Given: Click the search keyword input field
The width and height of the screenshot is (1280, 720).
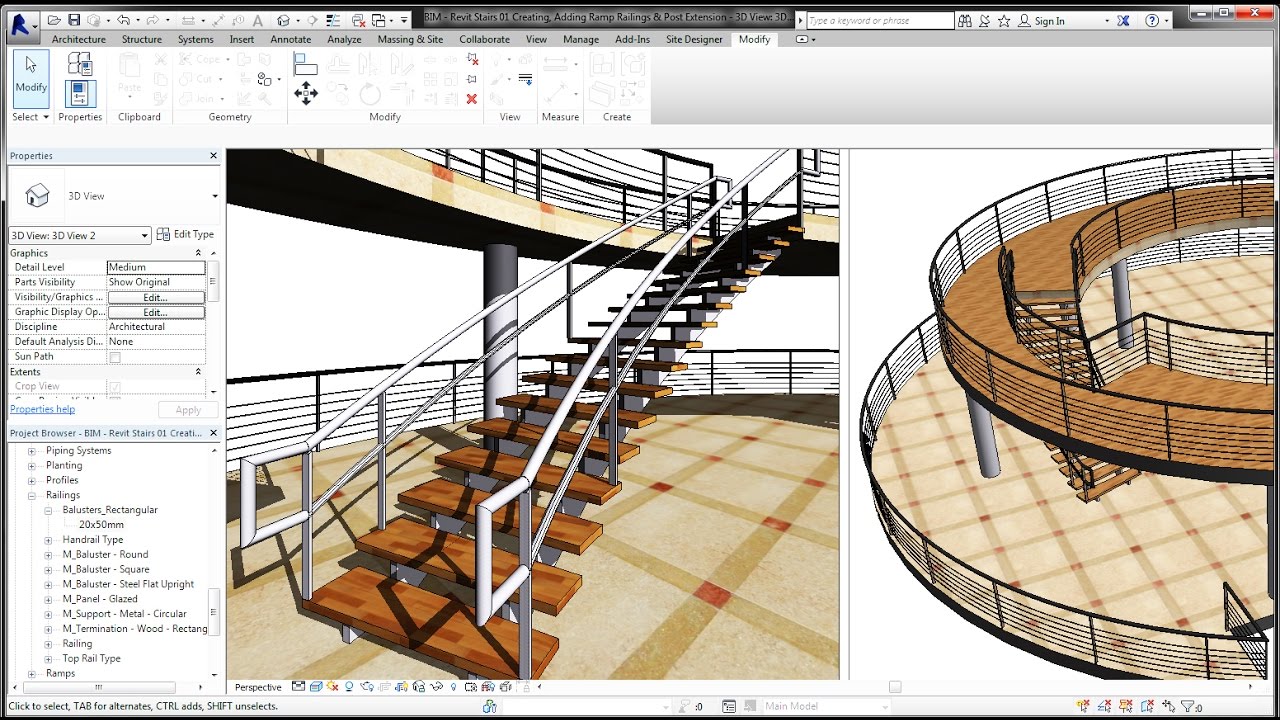Looking at the screenshot, I should pyautogui.click(x=880, y=20).
